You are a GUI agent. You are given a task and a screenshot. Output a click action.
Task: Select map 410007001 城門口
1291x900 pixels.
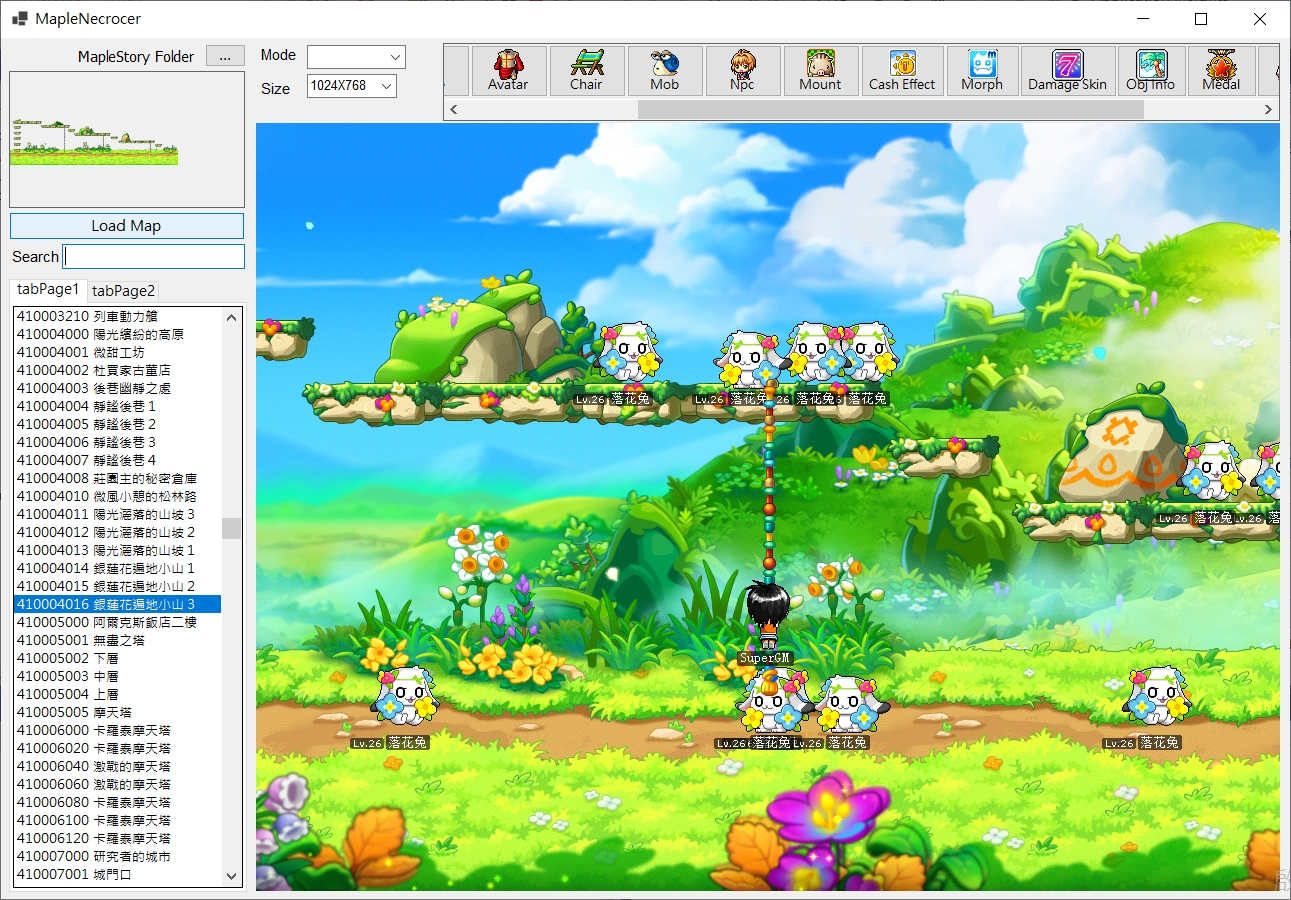point(117,874)
